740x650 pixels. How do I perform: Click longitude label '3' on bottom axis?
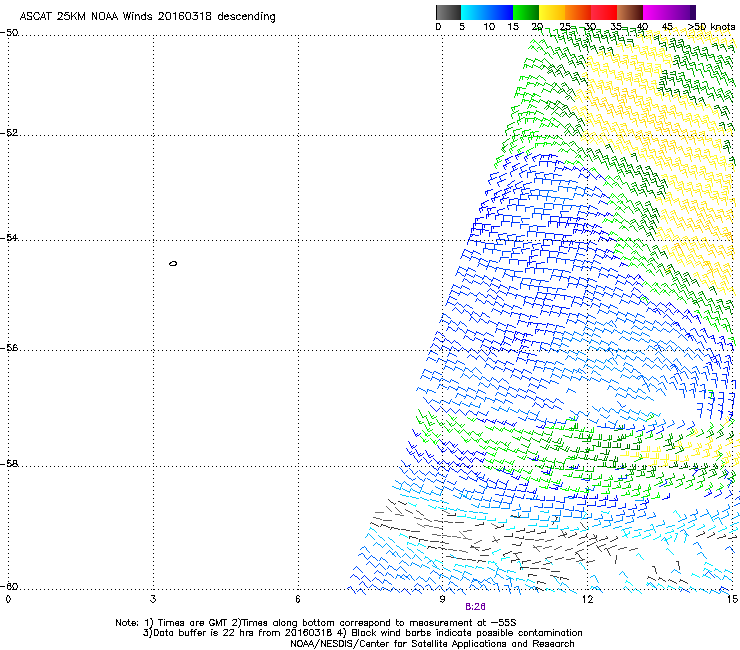click(x=153, y=599)
